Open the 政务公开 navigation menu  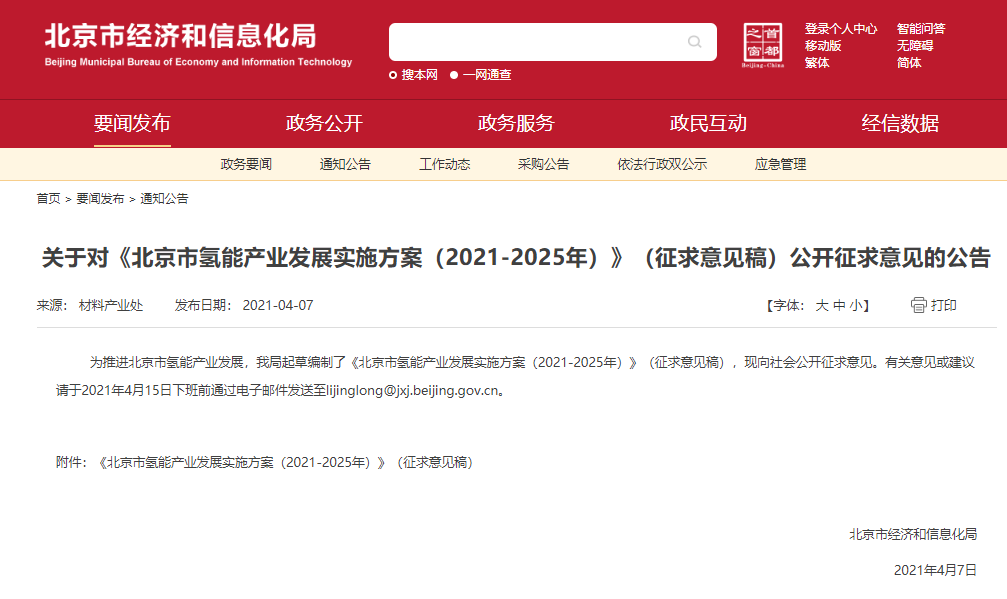tap(324, 122)
